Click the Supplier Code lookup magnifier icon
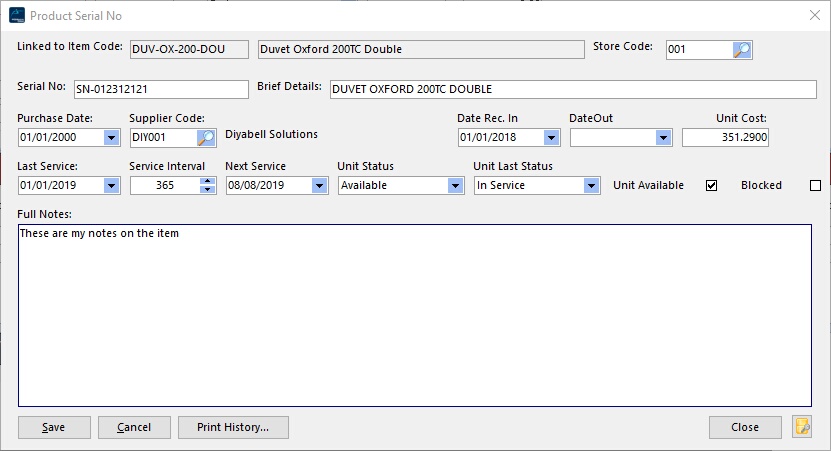Screen dimensions: 831x451 [x=206, y=138]
